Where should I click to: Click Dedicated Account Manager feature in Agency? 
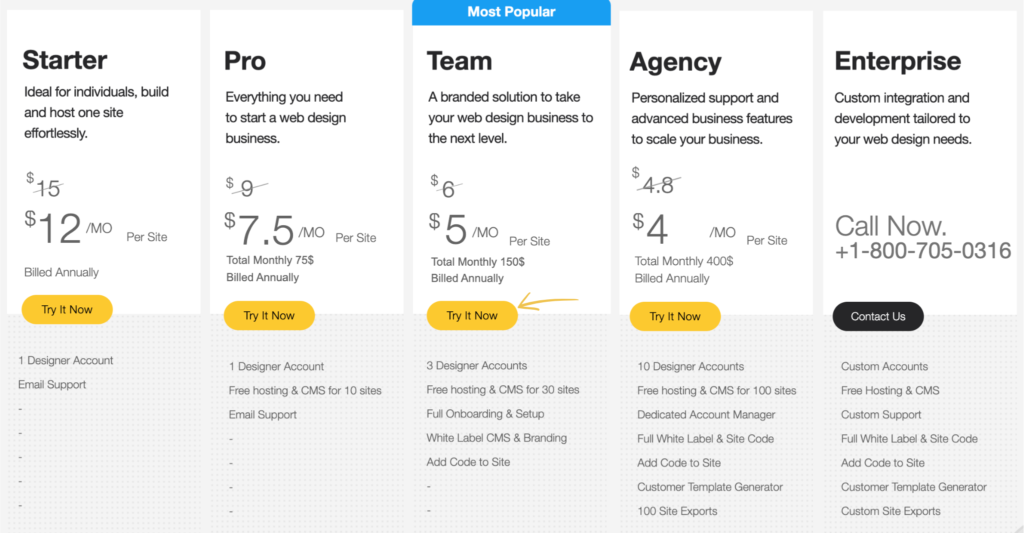[x=706, y=415]
